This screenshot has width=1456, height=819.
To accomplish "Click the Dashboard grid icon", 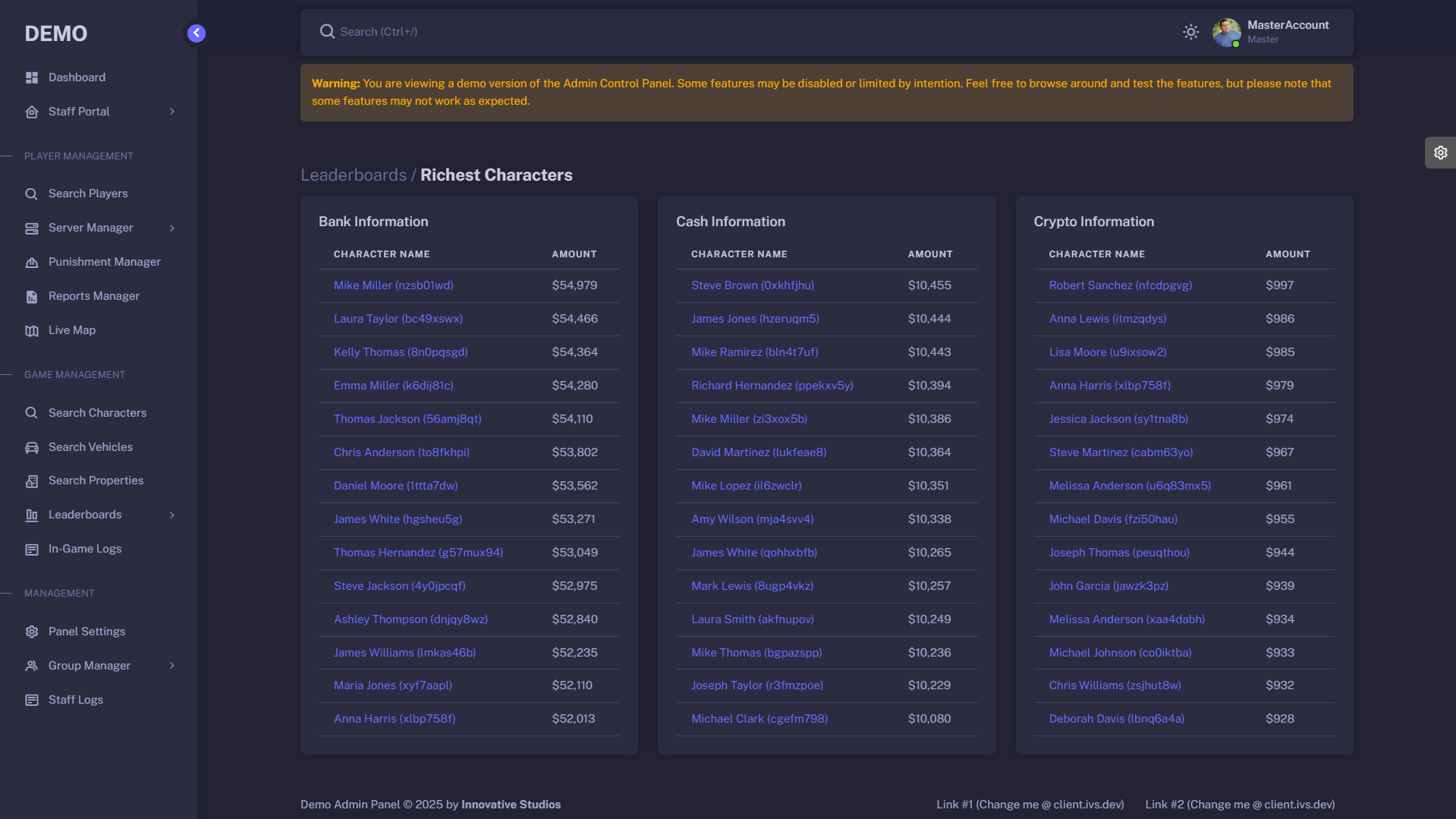I will tap(31, 77).
